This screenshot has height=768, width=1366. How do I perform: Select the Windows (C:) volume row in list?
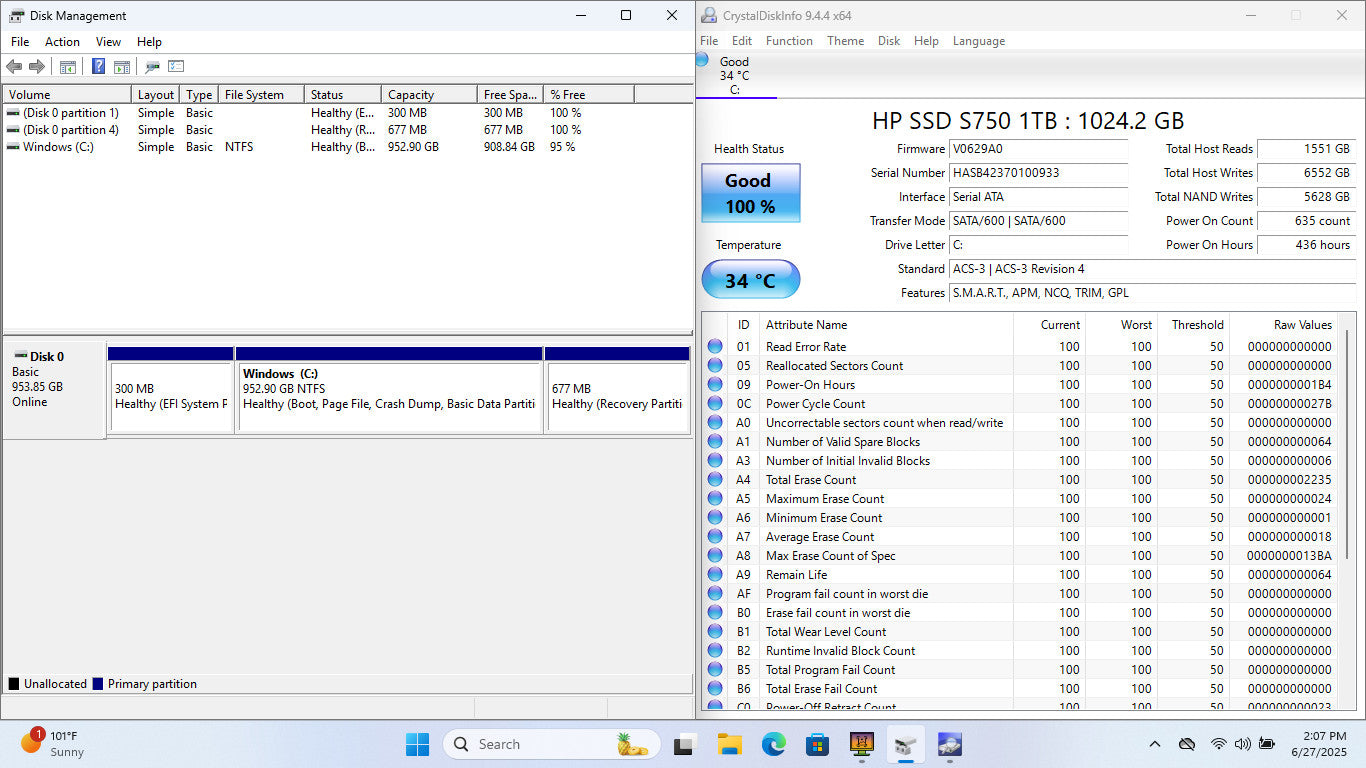coord(347,147)
